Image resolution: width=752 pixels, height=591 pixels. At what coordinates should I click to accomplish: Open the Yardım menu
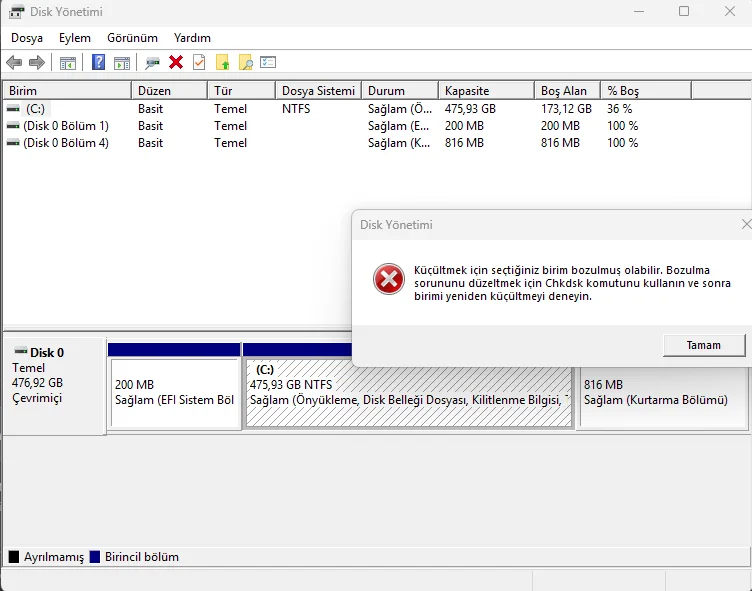(x=192, y=38)
